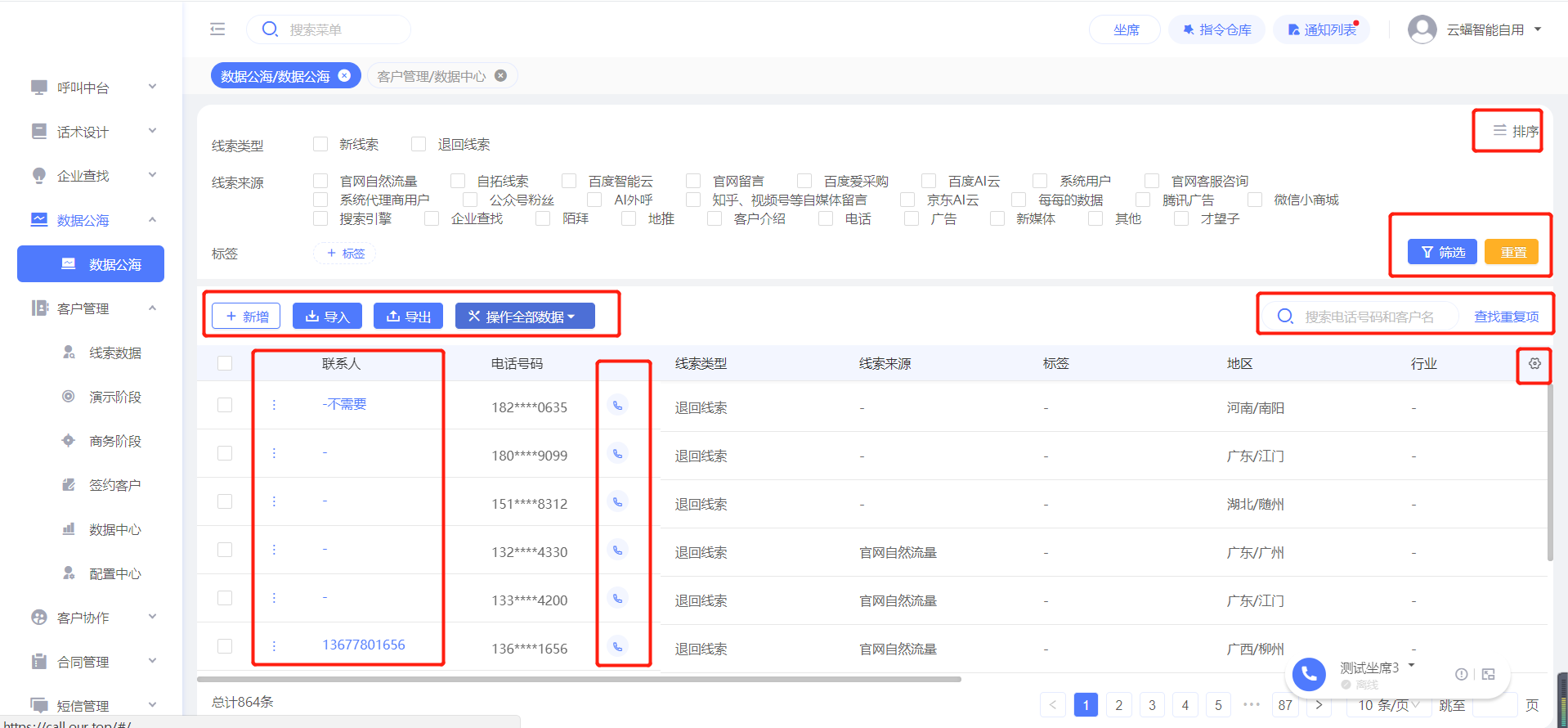Click the search icon in phone search box
Screen dimensions: 1568x728
coord(1285,316)
